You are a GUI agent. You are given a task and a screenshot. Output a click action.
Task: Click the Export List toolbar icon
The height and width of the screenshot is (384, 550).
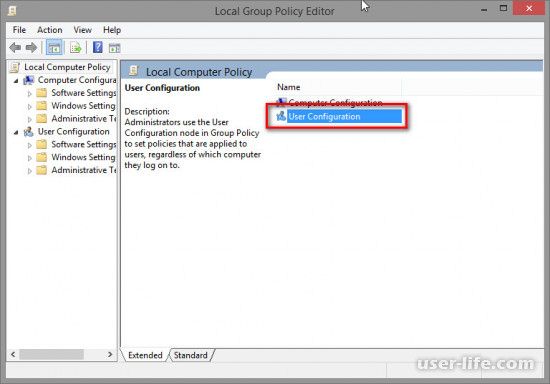76,48
